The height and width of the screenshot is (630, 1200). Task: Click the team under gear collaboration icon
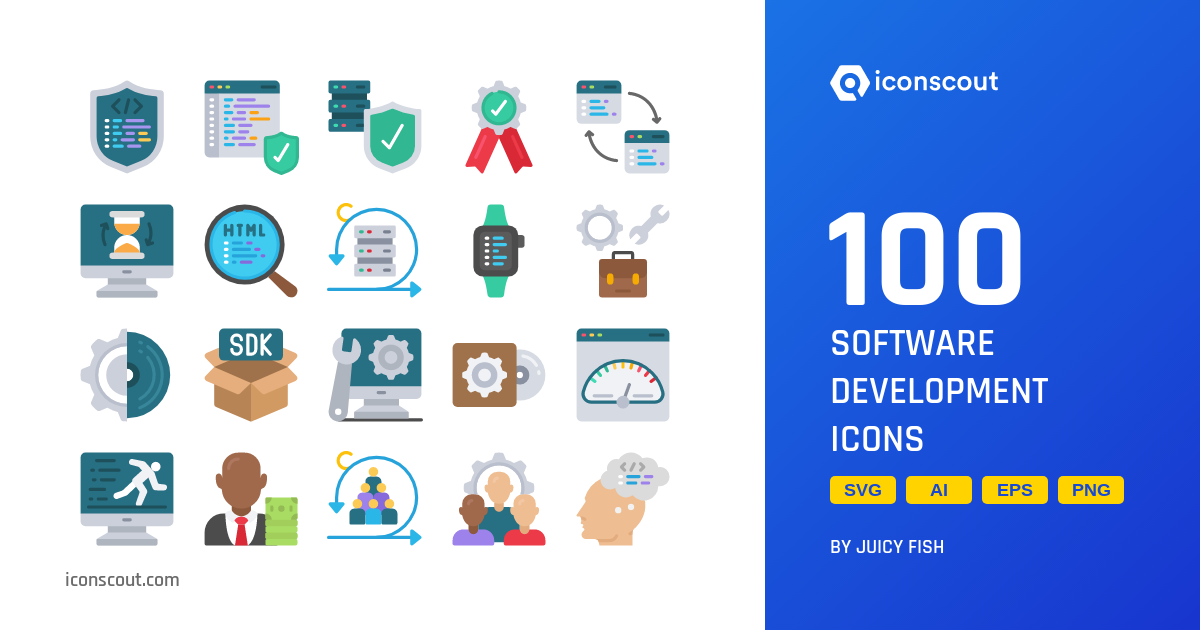498,500
